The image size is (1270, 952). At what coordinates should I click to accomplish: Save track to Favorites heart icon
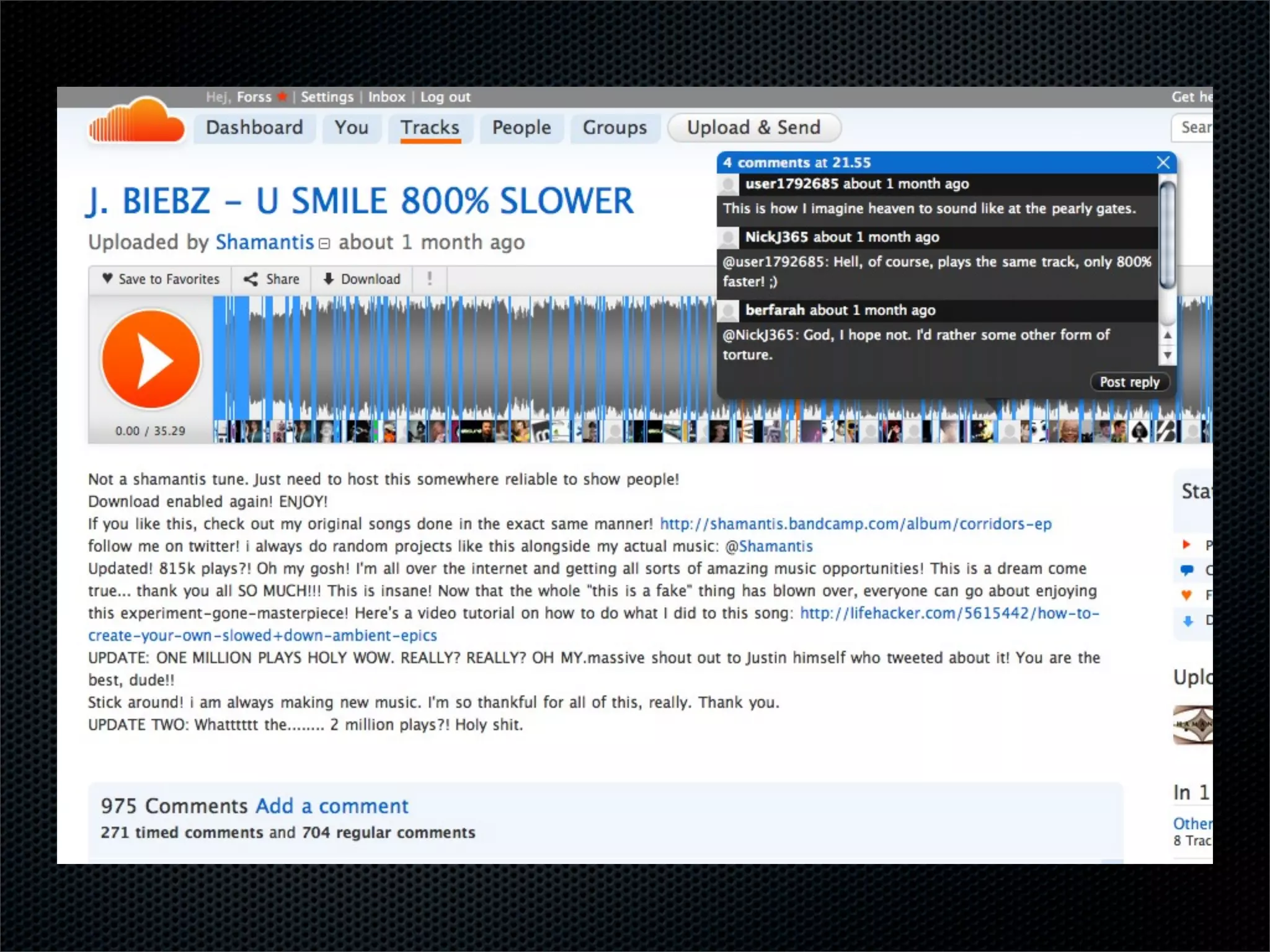coord(107,278)
